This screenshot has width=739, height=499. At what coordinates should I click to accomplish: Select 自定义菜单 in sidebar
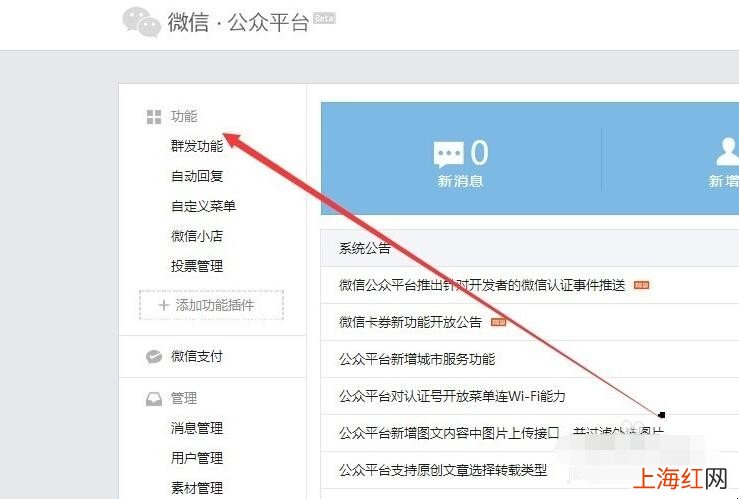coord(203,206)
